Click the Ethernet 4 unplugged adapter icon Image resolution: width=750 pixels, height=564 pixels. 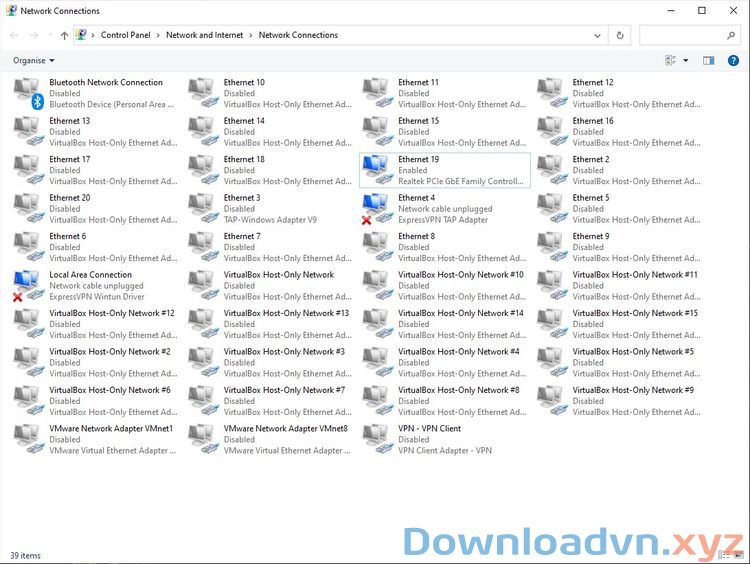coord(377,209)
